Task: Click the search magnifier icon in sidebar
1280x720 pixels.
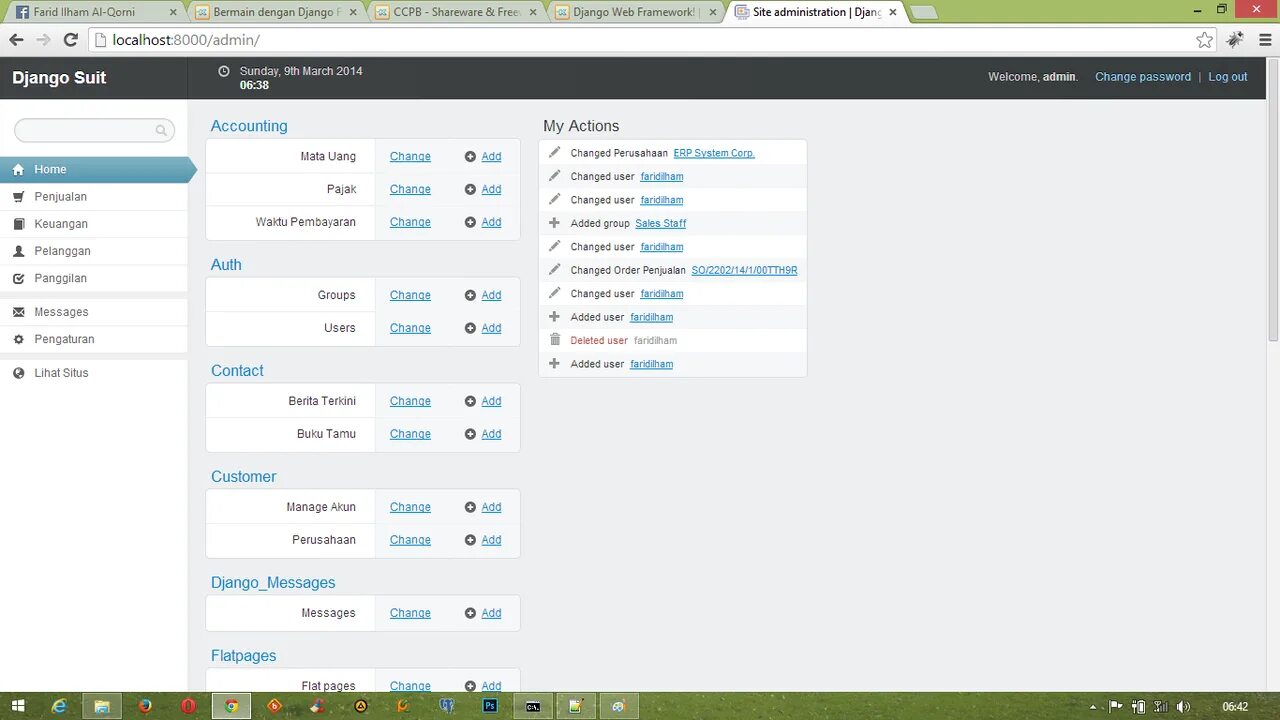Action: pos(161,130)
